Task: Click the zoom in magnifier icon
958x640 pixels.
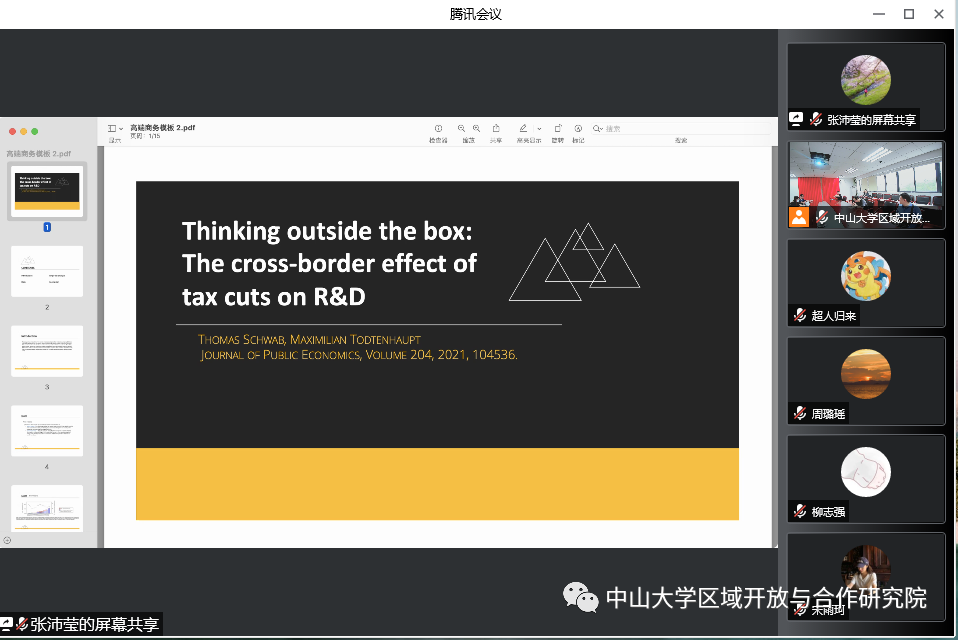Action: [476, 129]
